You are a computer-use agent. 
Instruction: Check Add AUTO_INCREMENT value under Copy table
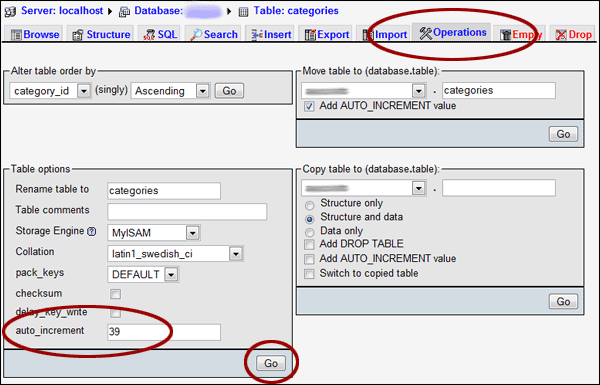[x=309, y=259]
